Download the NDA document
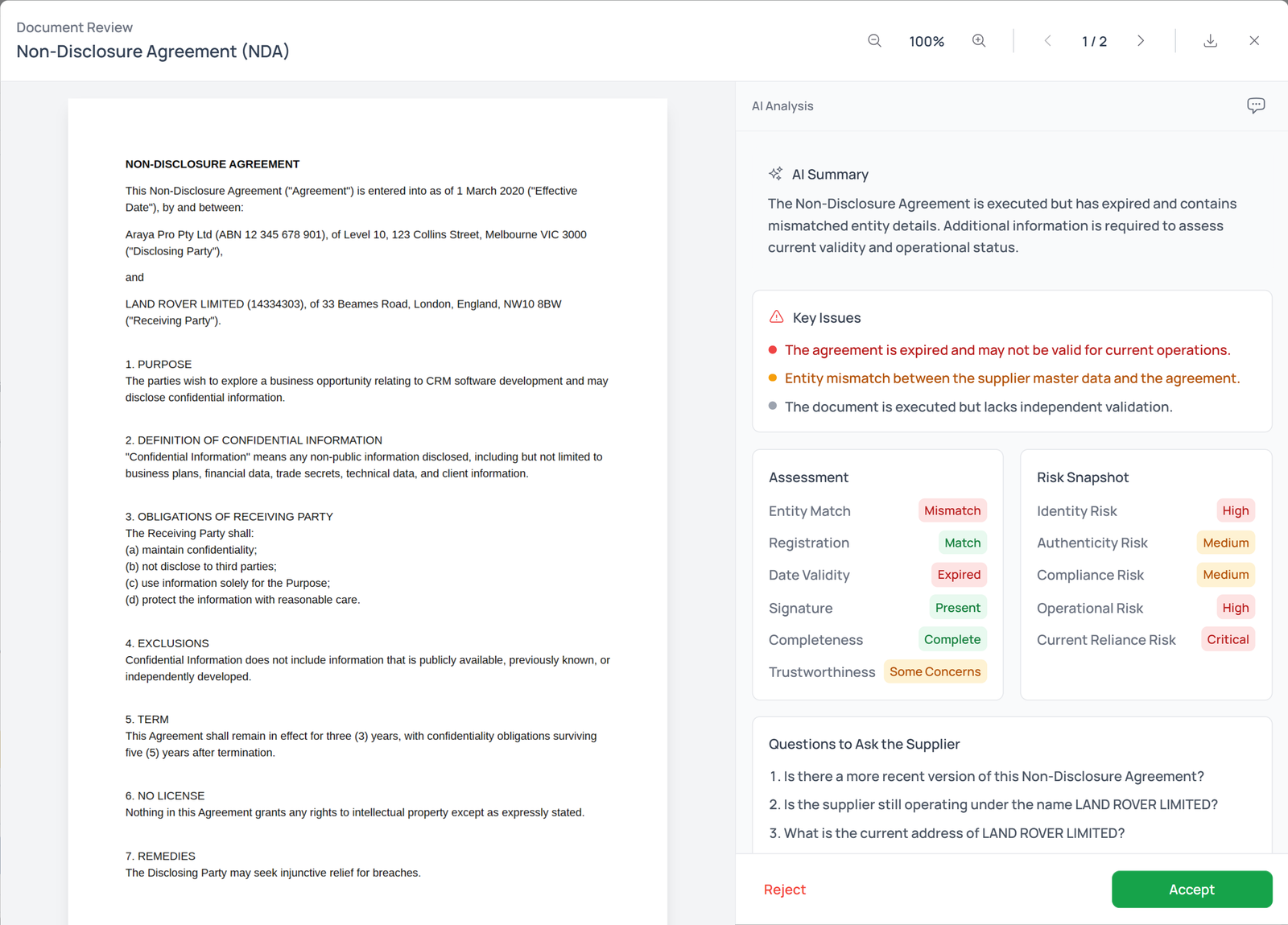 1210,41
